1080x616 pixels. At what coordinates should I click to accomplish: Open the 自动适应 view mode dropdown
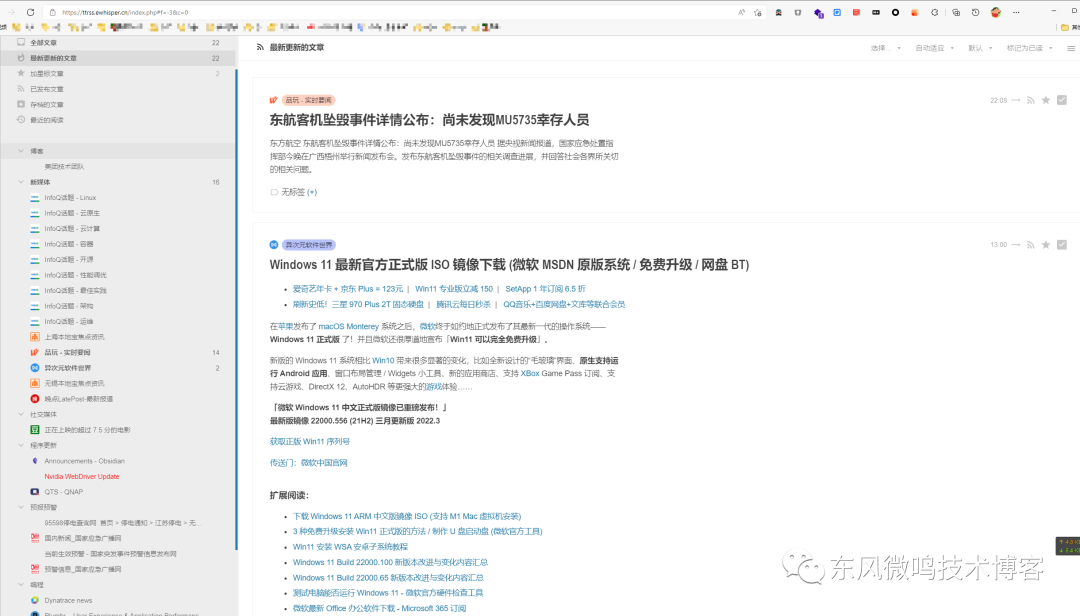pos(934,48)
